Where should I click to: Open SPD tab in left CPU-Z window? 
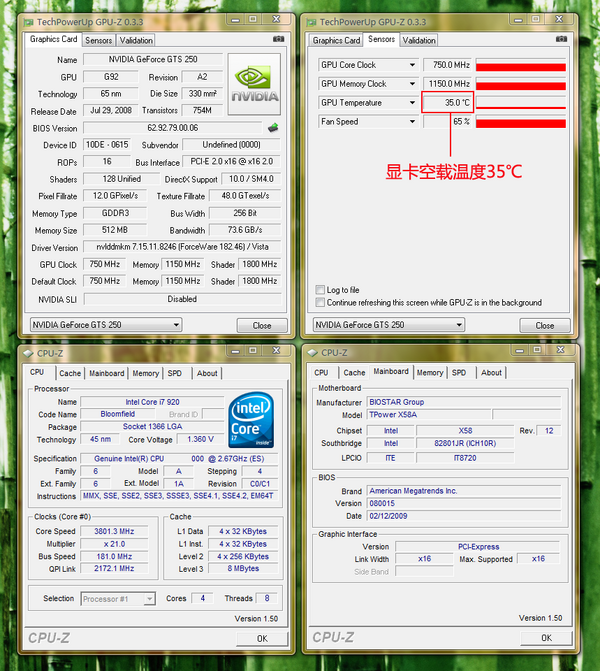click(175, 373)
